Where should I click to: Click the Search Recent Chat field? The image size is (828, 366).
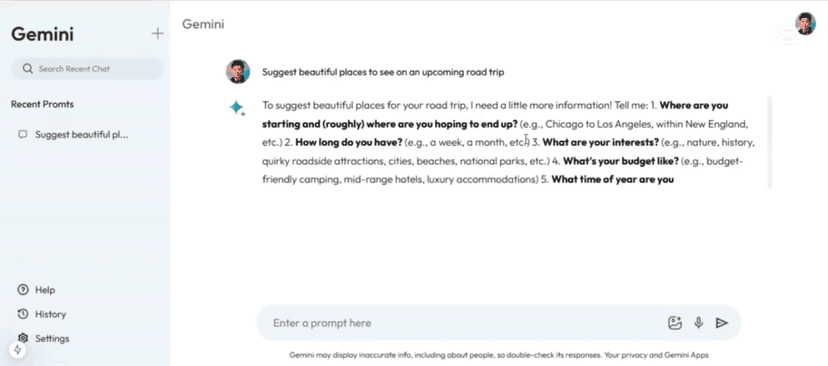click(x=87, y=69)
